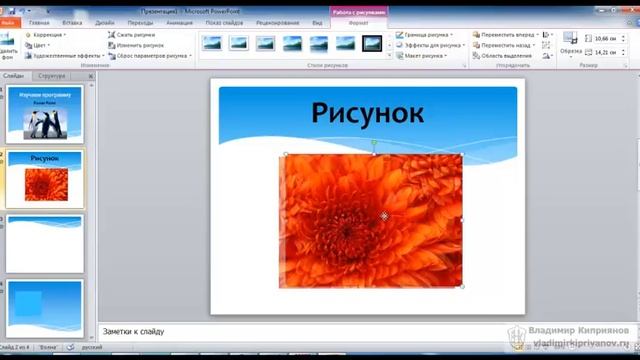Open the Коррекция dropdown

[x=45, y=35]
